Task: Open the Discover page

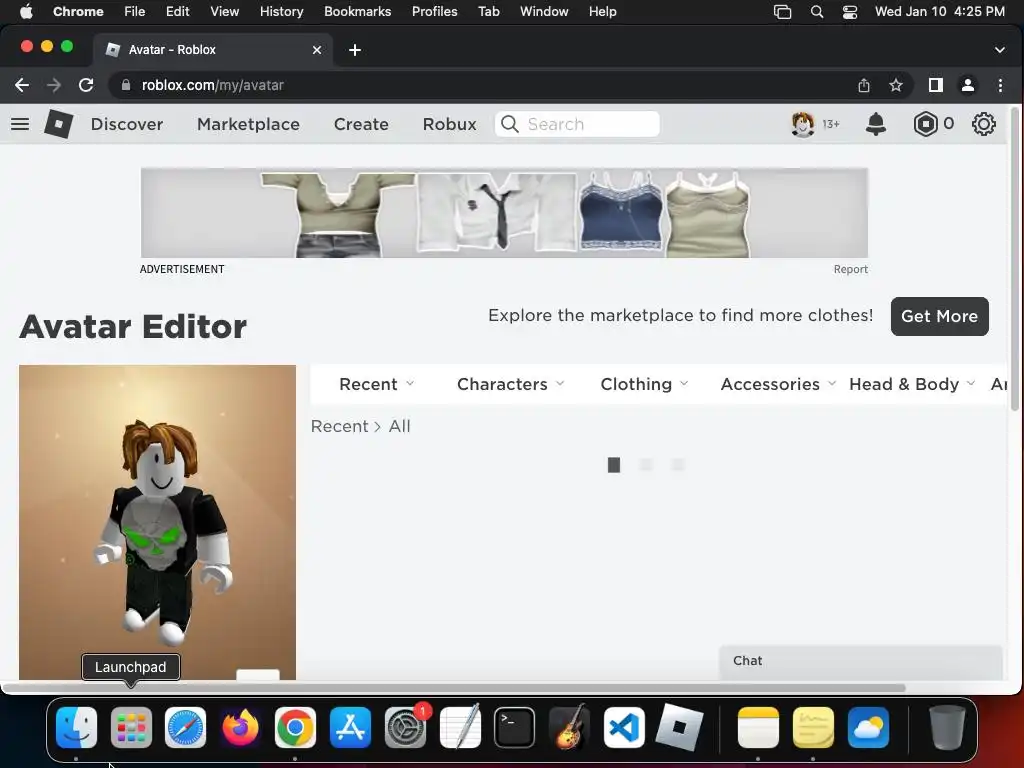Action: [127, 124]
